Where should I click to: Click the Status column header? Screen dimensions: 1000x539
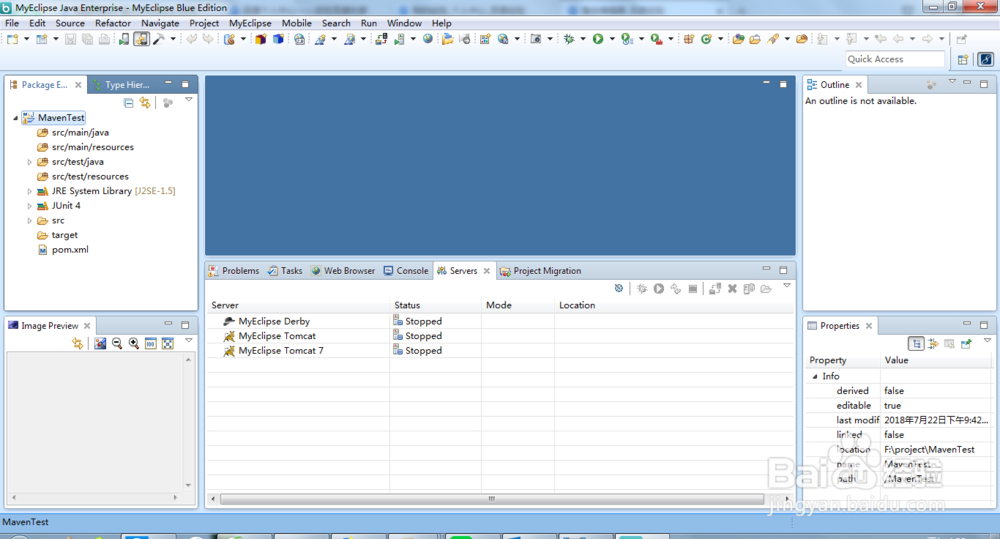(x=435, y=306)
